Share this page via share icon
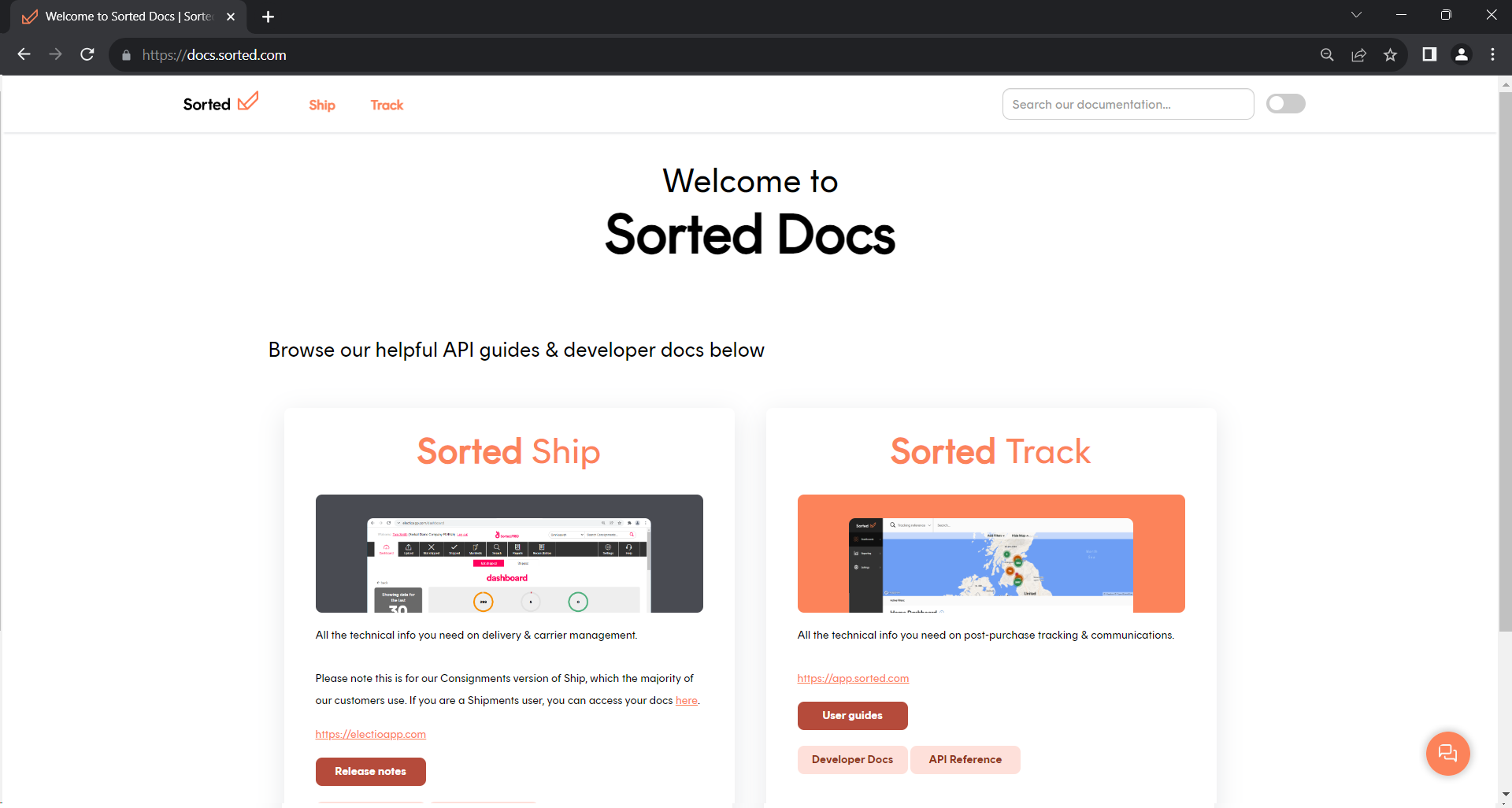 click(1358, 54)
